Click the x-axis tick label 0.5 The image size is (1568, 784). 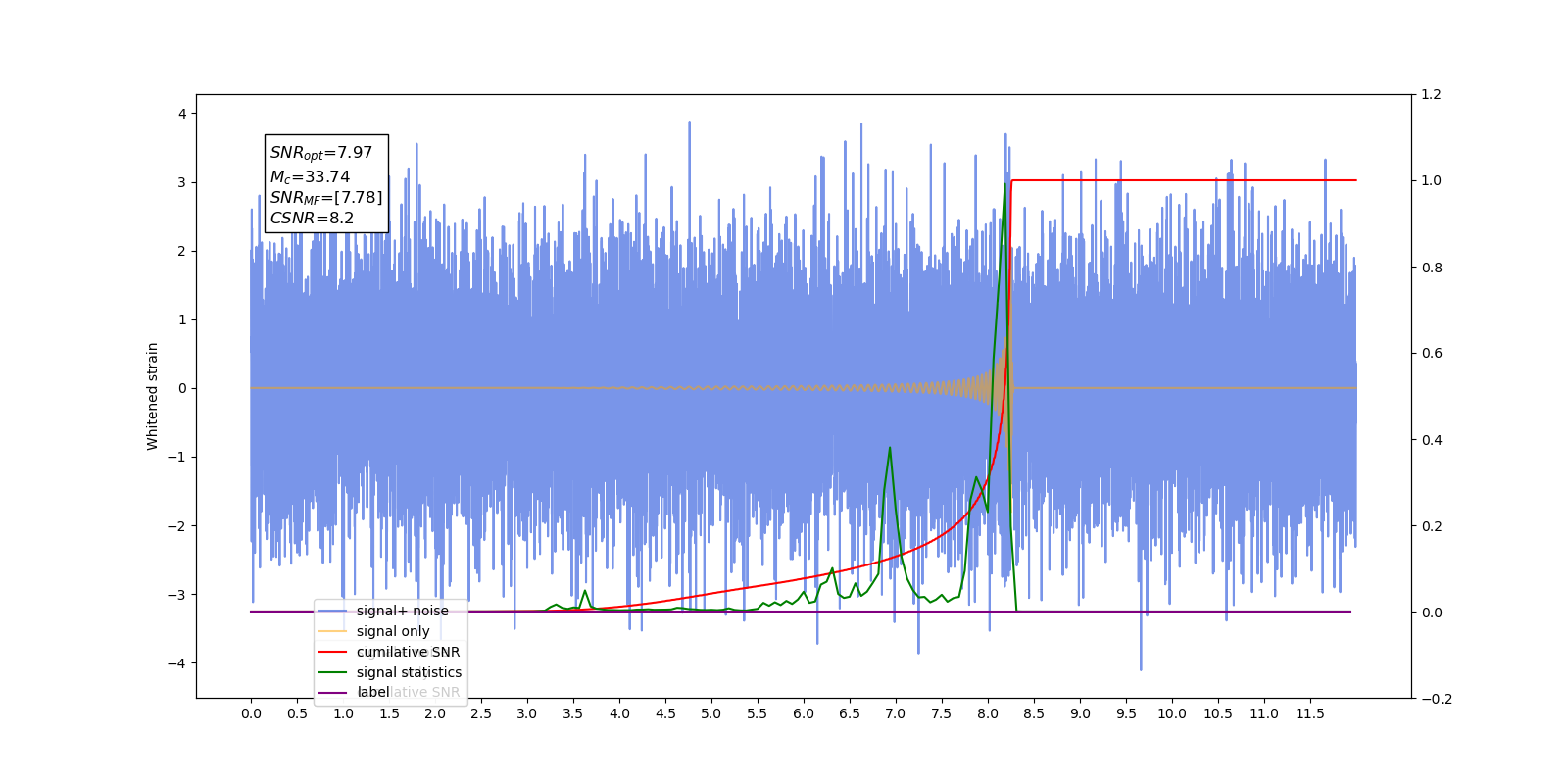(297, 713)
